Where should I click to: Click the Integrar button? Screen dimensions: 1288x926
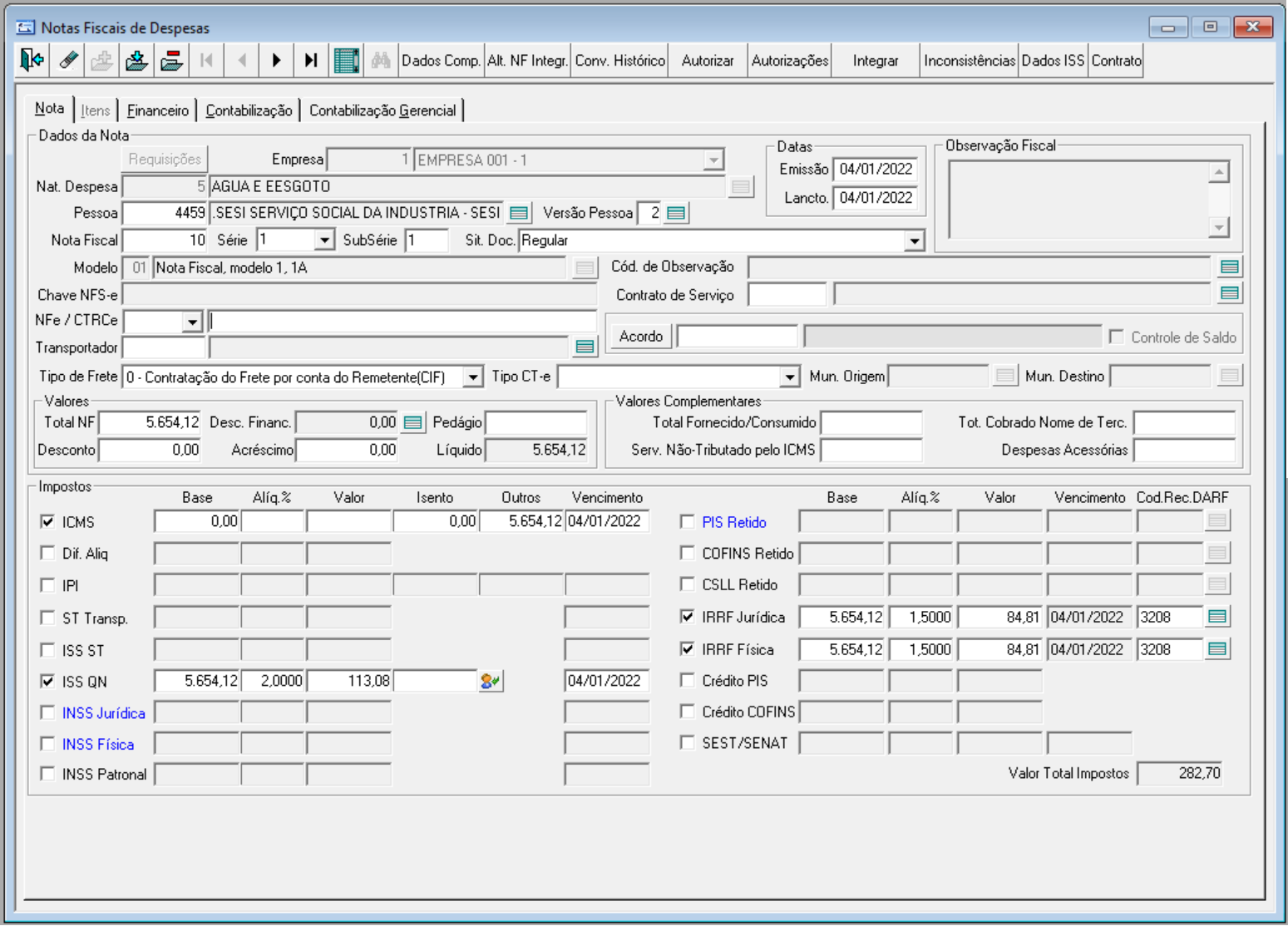(876, 61)
